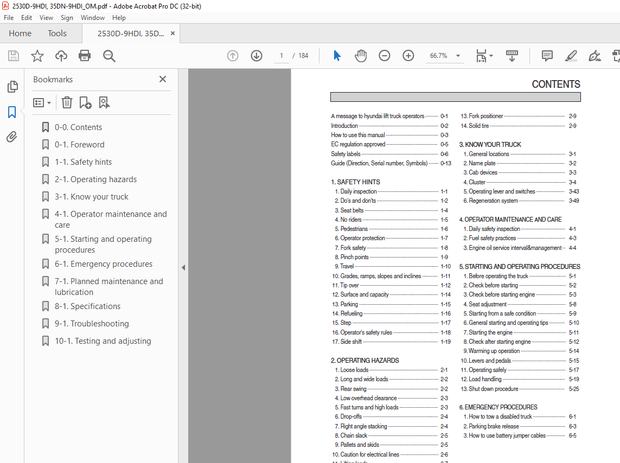Toggle the Page Thumbnails panel
This screenshot has width=620, height=463.
pos(12,87)
